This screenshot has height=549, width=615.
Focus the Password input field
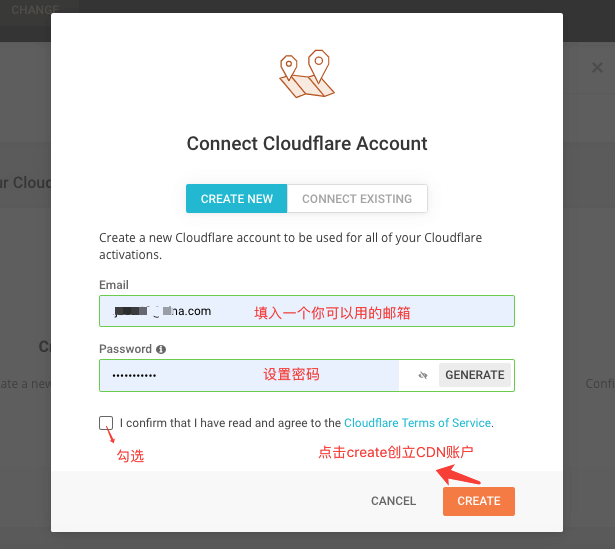(x=249, y=375)
